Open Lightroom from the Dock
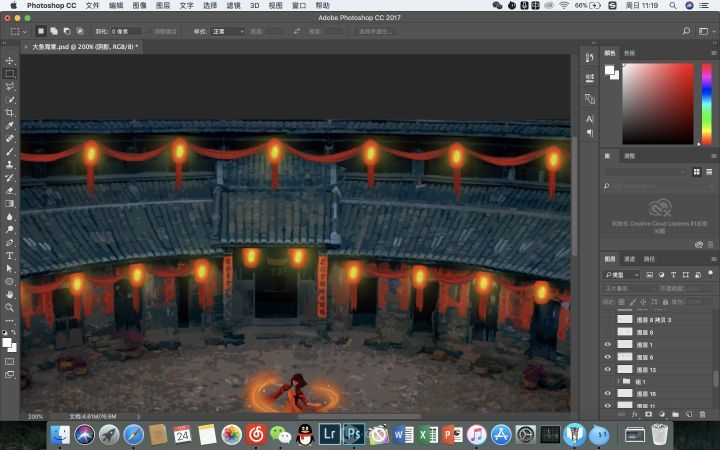720x450 pixels. tap(329, 434)
